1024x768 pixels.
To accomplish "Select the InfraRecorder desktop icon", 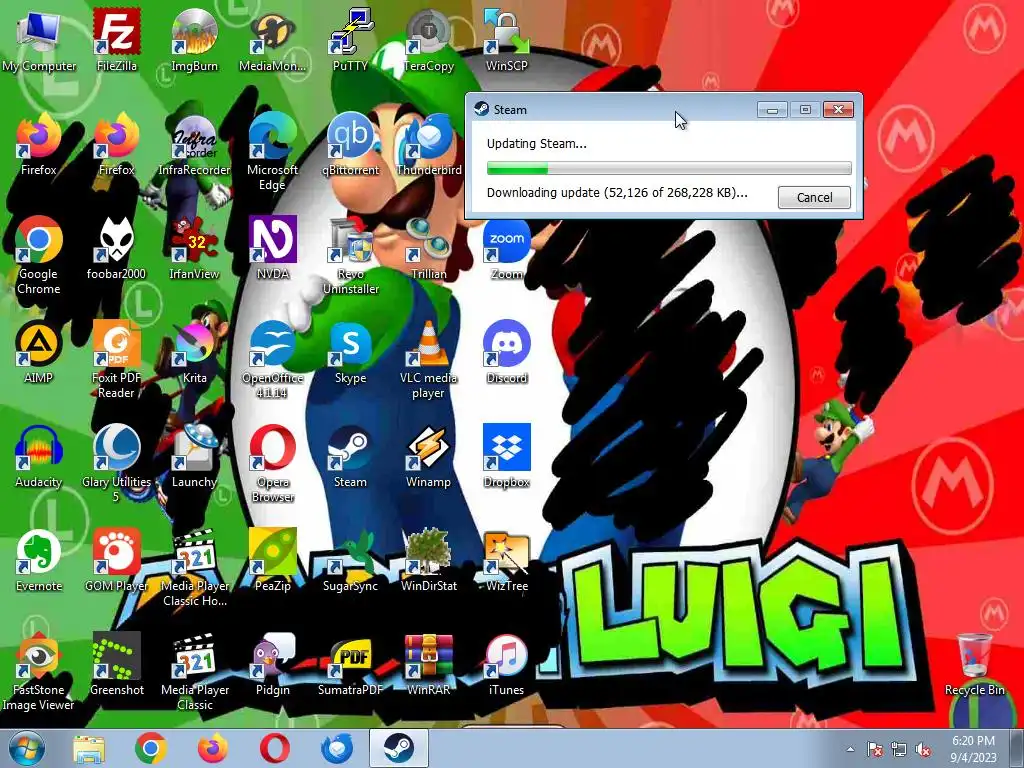I will [x=194, y=145].
